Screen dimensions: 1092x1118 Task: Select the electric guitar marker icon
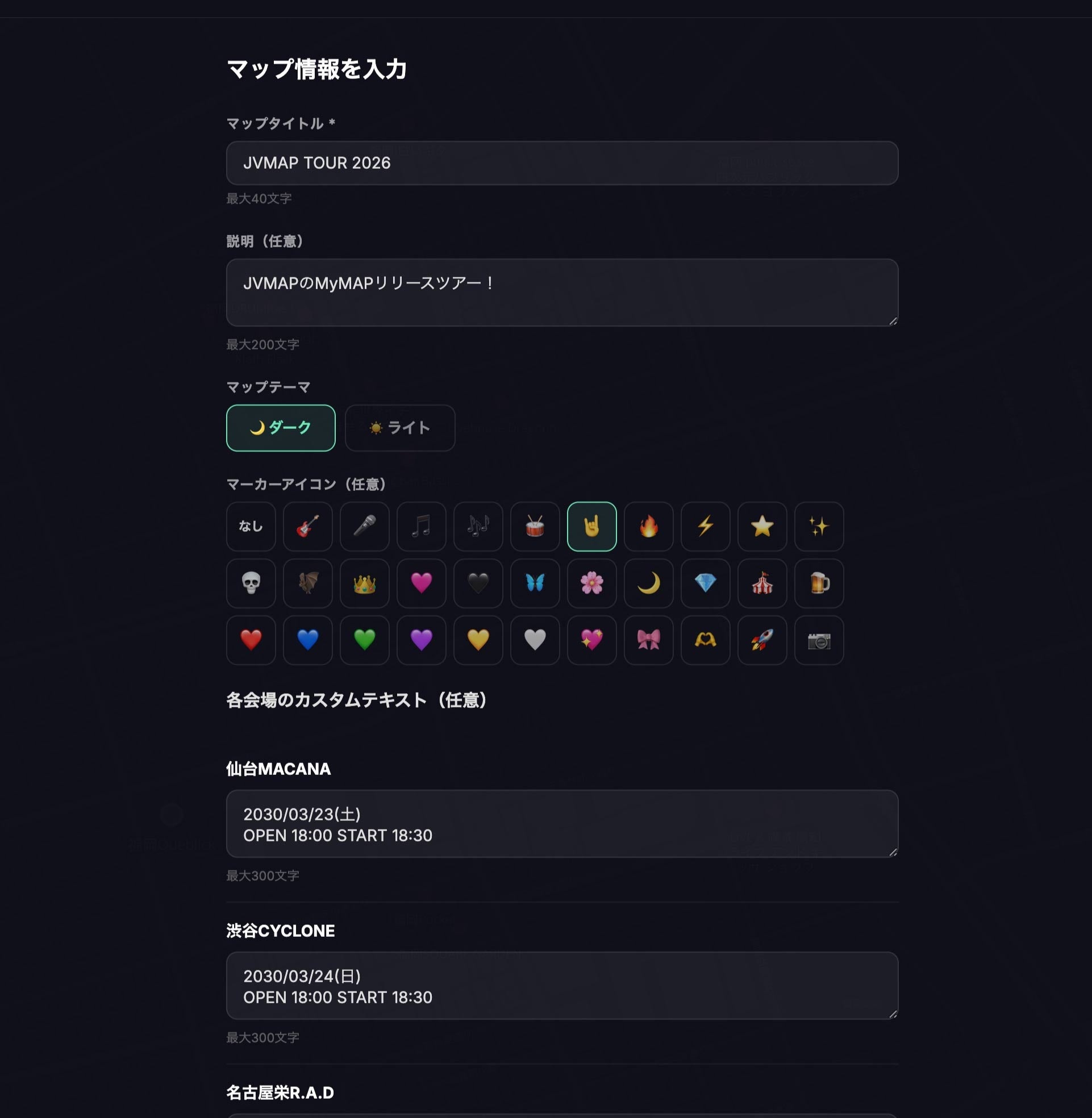coord(307,526)
